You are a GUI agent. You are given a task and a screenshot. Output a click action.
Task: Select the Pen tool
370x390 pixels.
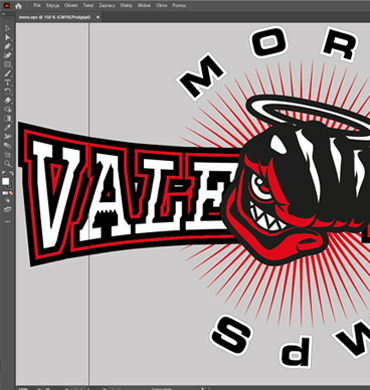click(x=7, y=46)
